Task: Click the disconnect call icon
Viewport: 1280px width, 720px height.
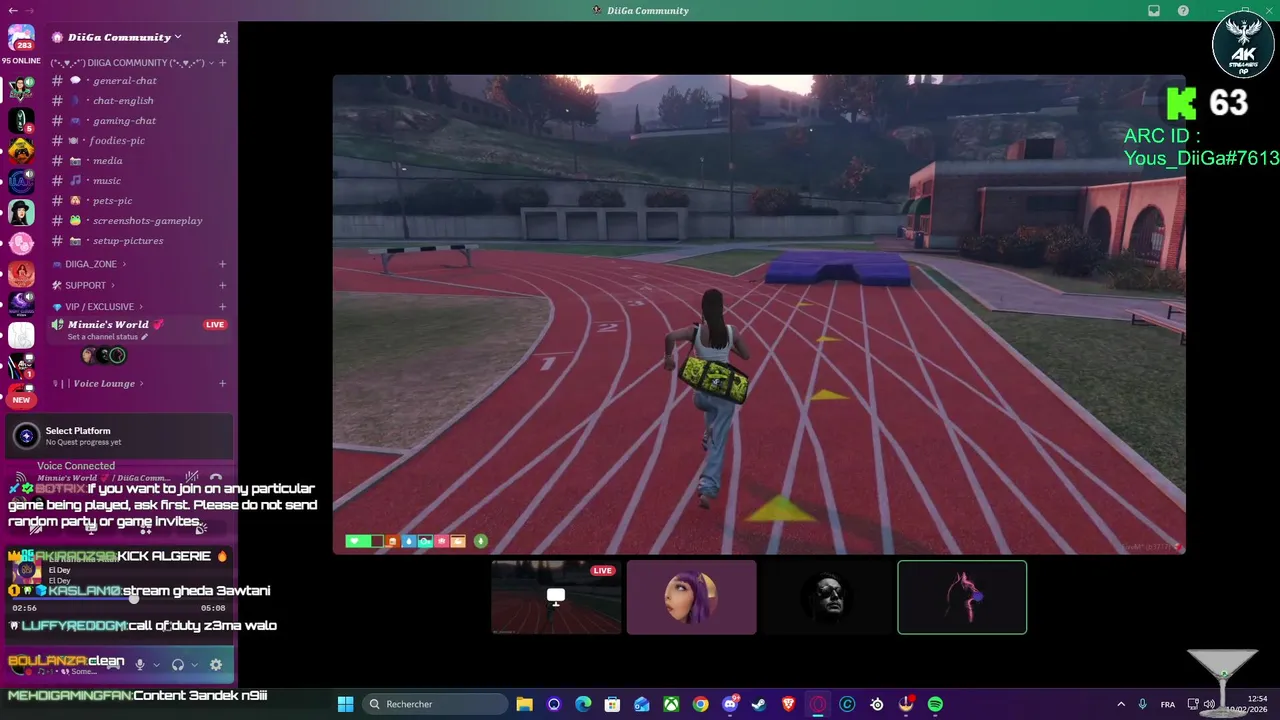Action: 216,478
